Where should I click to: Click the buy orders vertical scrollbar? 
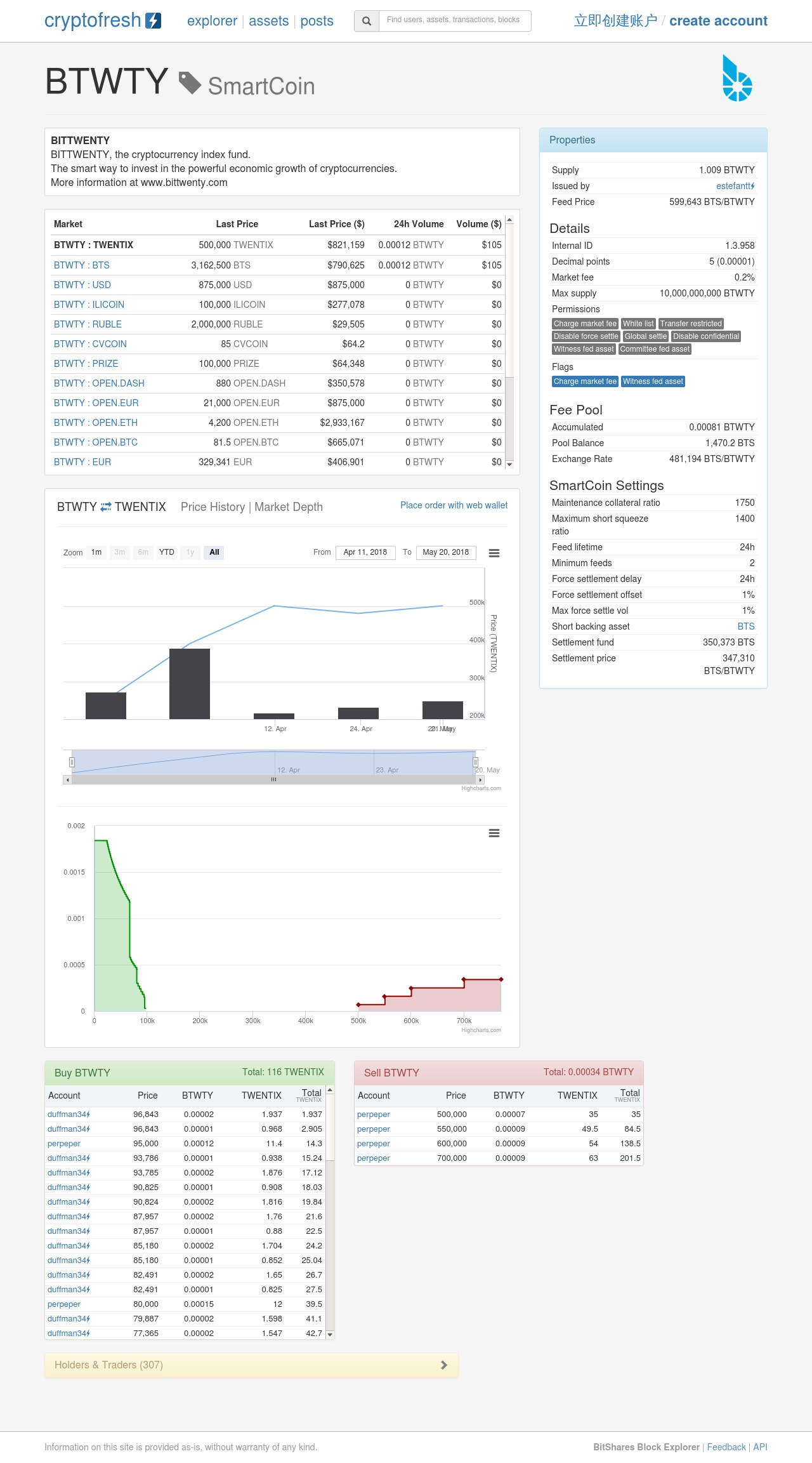(x=330, y=1212)
